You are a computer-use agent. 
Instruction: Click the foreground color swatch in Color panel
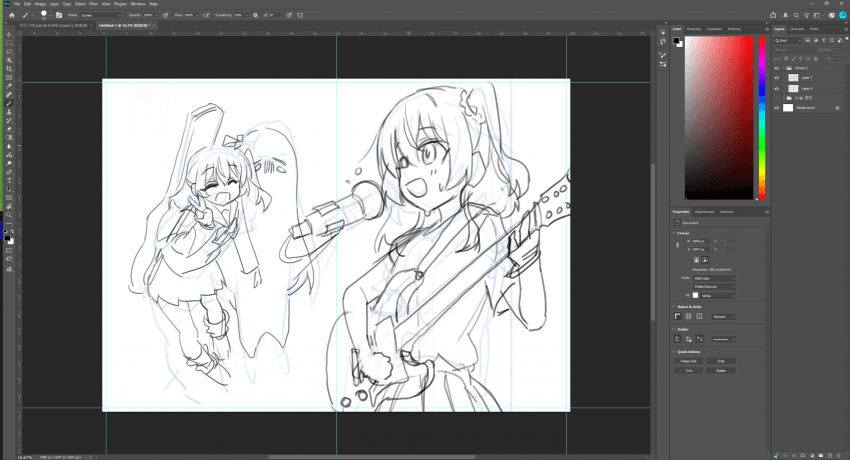[x=676, y=41]
